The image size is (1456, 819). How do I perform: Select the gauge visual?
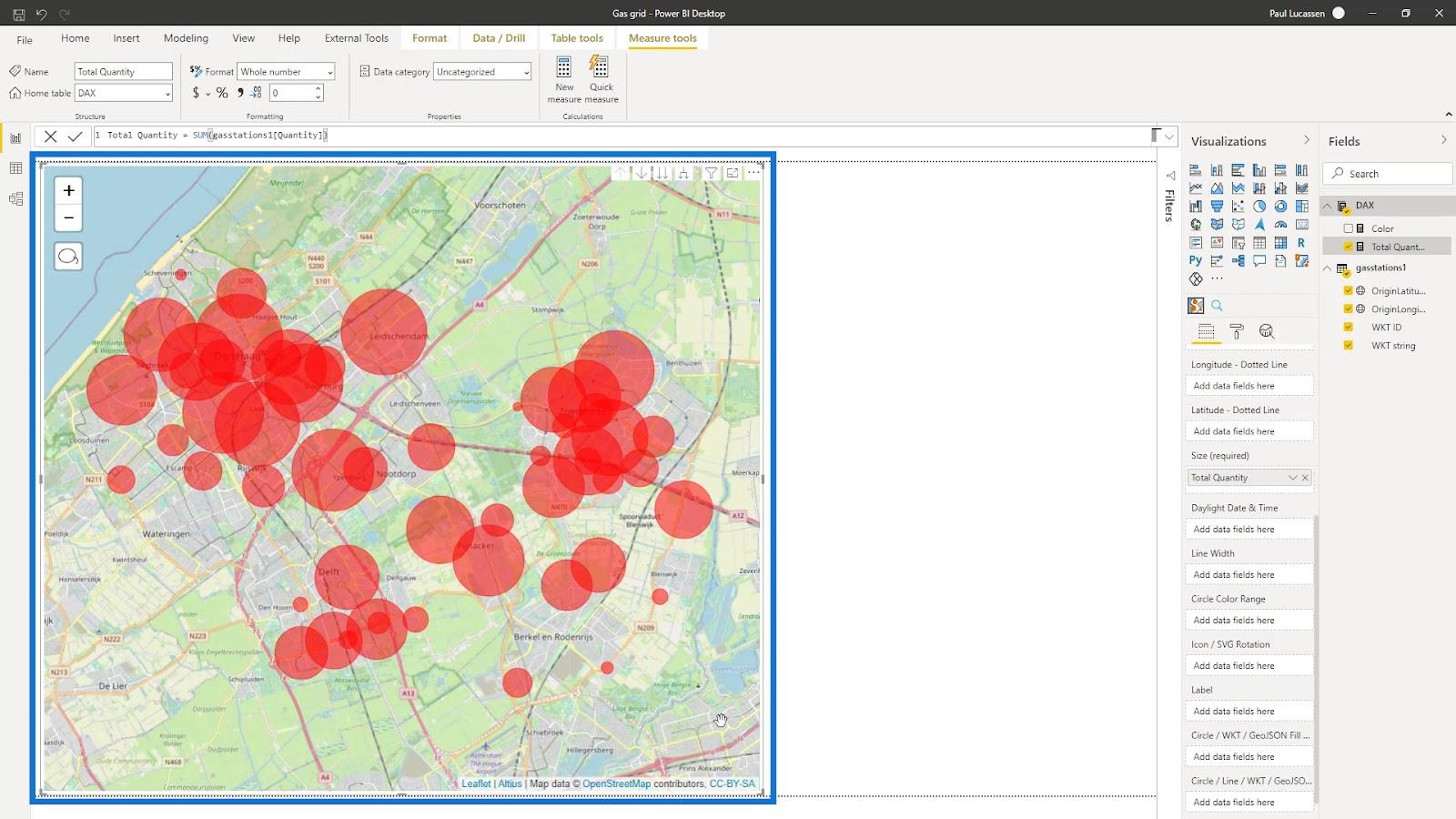(1280, 225)
